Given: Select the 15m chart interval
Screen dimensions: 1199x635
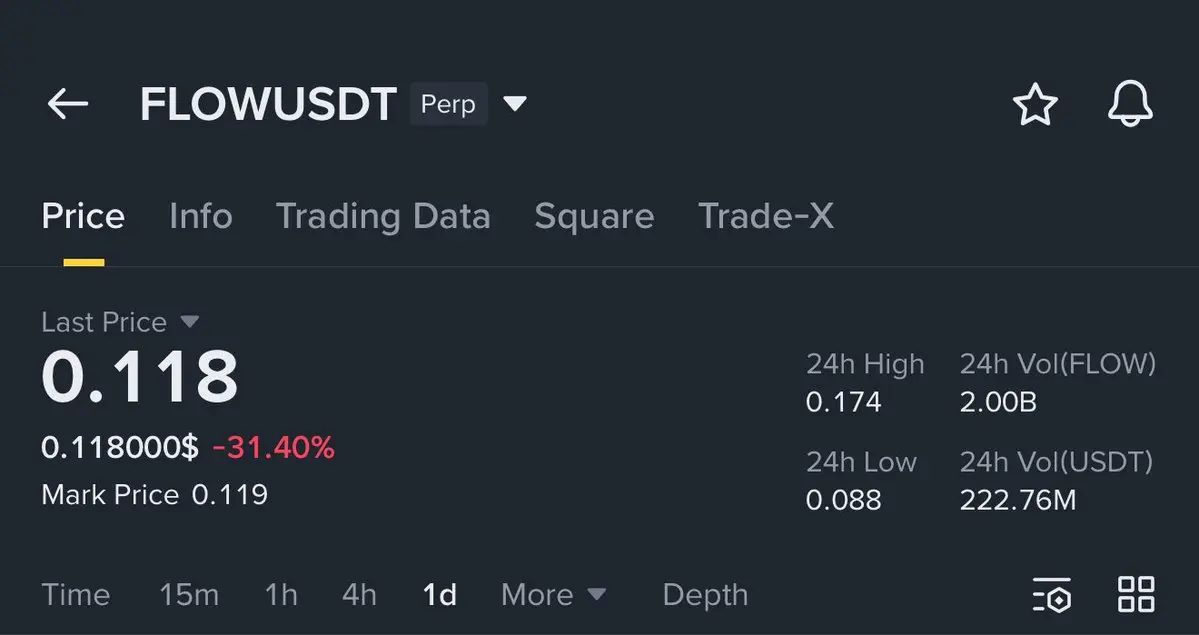Looking at the screenshot, I should pyautogui.click(x=189, y=595).
